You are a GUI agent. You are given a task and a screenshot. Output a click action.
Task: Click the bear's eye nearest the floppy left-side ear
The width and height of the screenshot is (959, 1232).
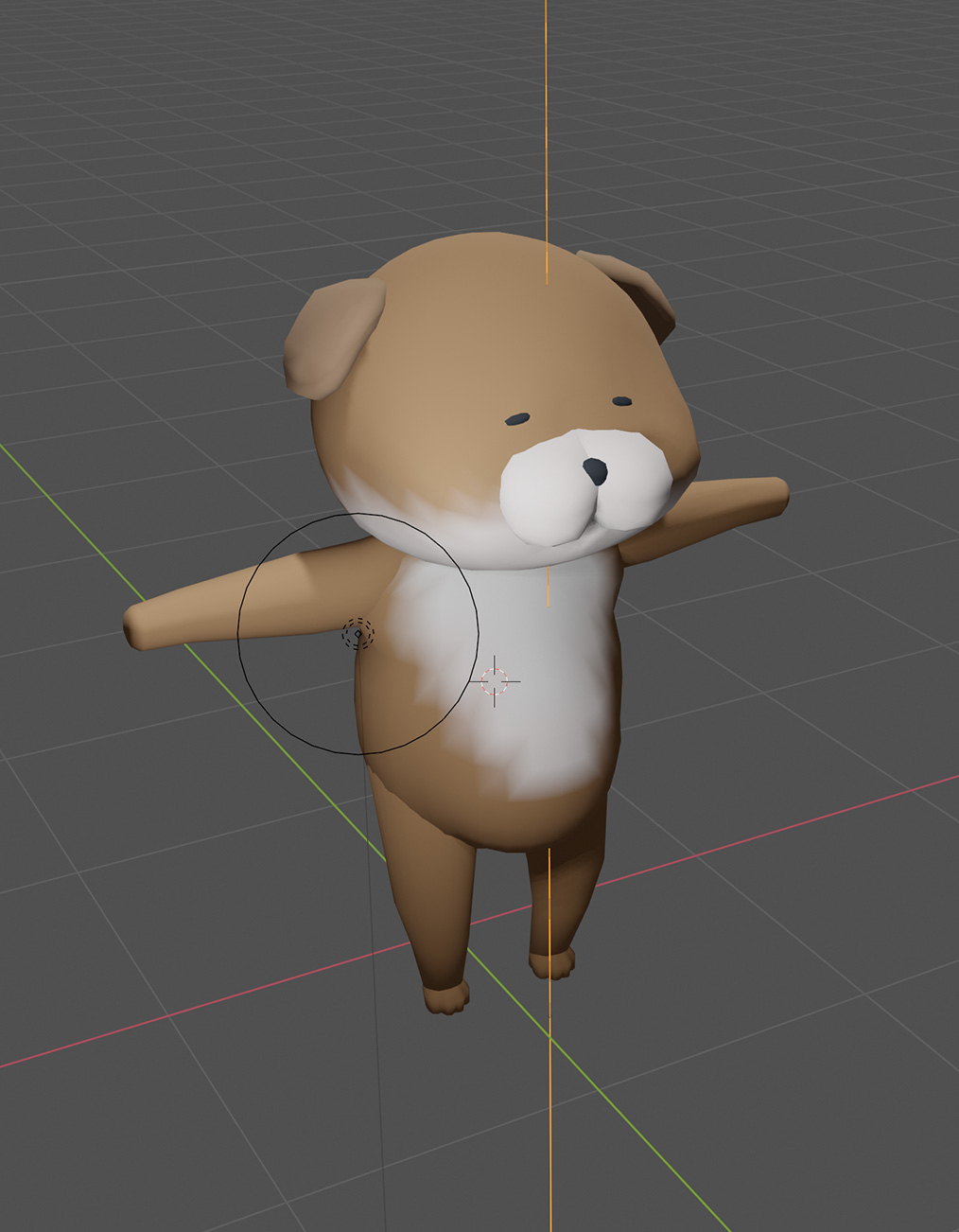click(x=517, y=418)
